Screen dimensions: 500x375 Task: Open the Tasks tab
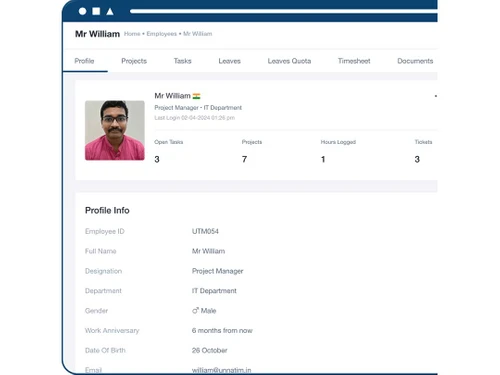[182, 61]
